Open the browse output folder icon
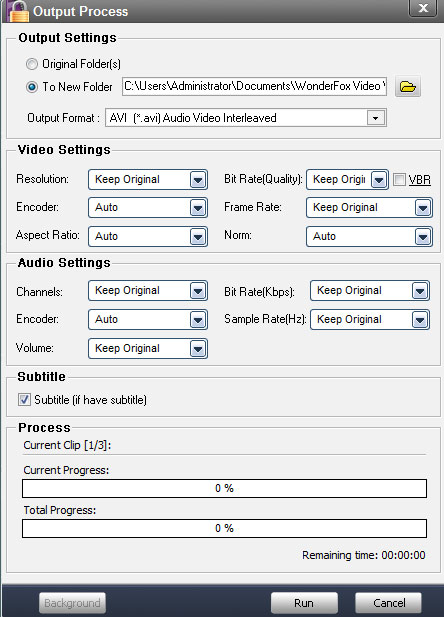Viewport: 444px width, 617px height. click(407, 86)
